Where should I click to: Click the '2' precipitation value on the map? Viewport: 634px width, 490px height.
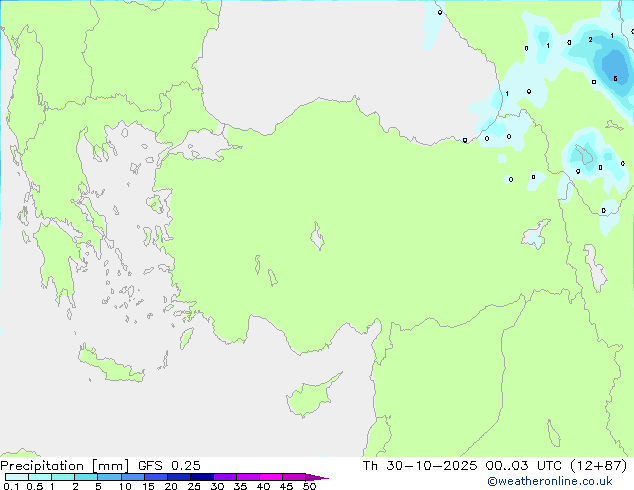(x=590, y=40)
